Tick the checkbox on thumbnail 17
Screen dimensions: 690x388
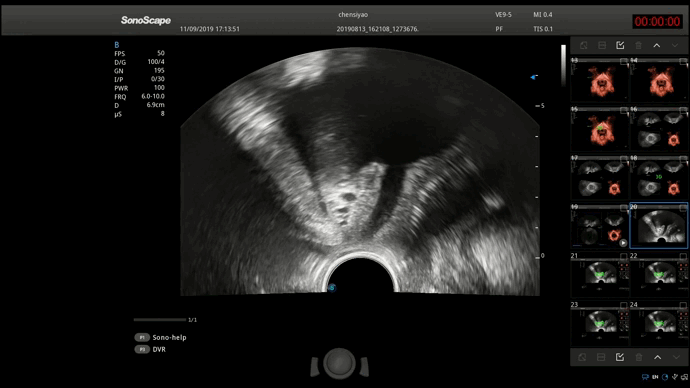(624, 159)
